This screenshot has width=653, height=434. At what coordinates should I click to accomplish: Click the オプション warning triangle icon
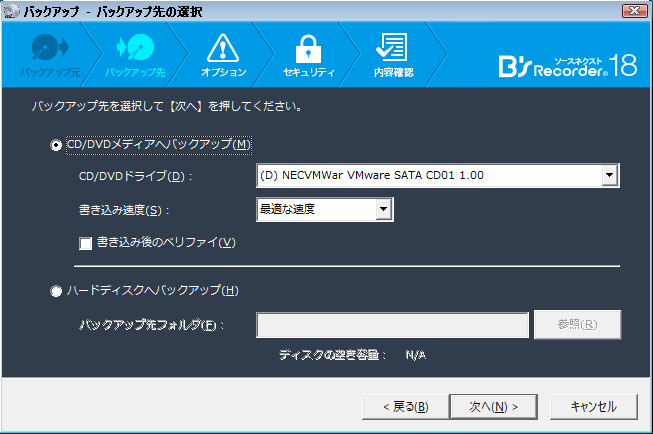coord(222,48)
